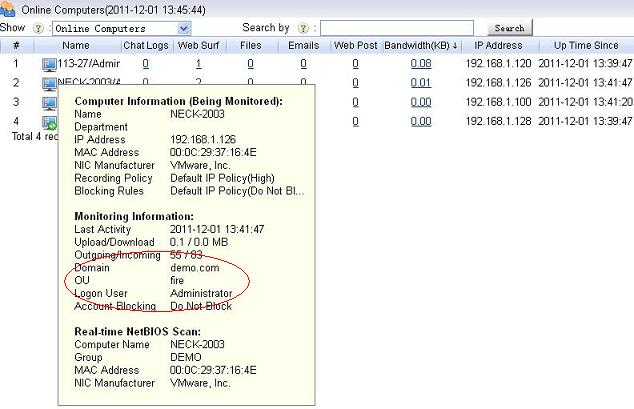This screenshot has width=634, height=409.
Task: Sort by Bandwidth(KB) column header
Action: point(421,46)
